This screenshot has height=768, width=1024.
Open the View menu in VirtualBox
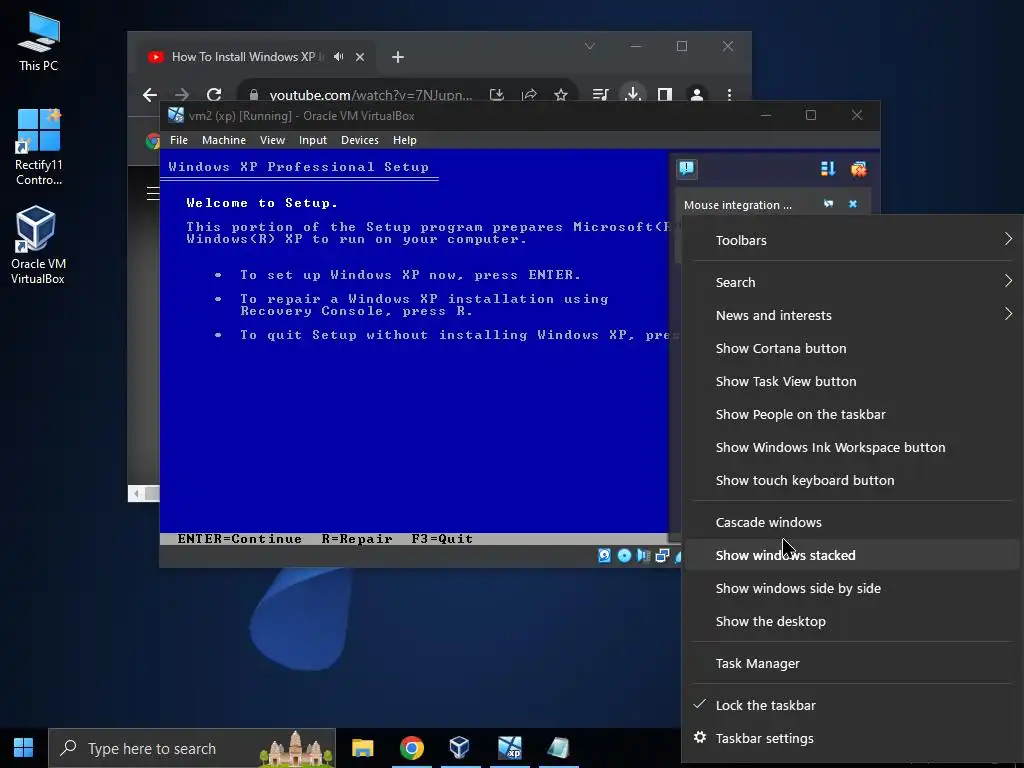click(x=272, y=140)
